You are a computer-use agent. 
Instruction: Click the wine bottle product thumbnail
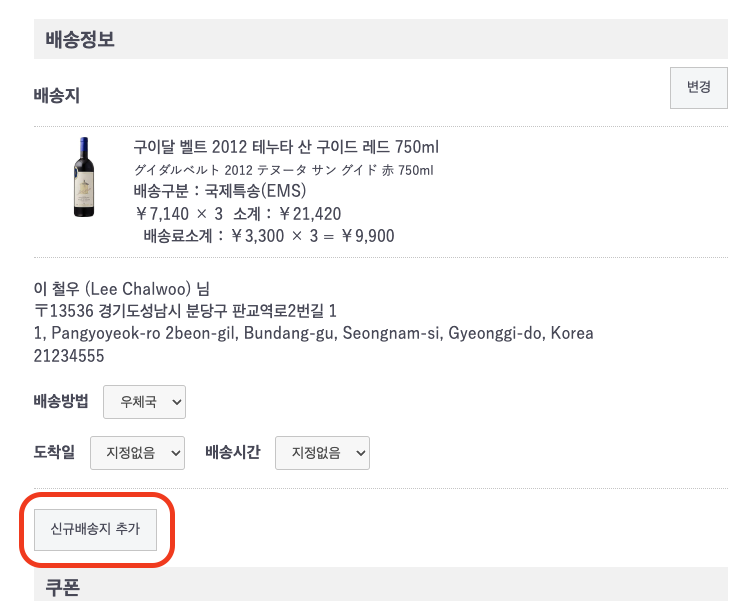83,176
